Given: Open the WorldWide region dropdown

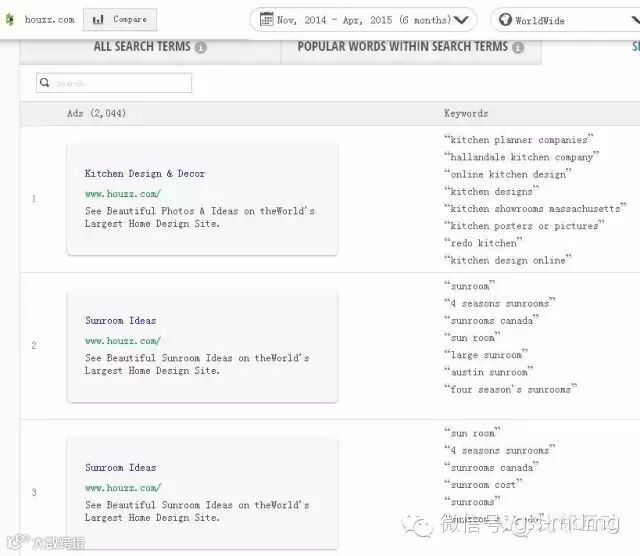Looking at the screenshot, I should pyautogui.click(x=565, y=20).
